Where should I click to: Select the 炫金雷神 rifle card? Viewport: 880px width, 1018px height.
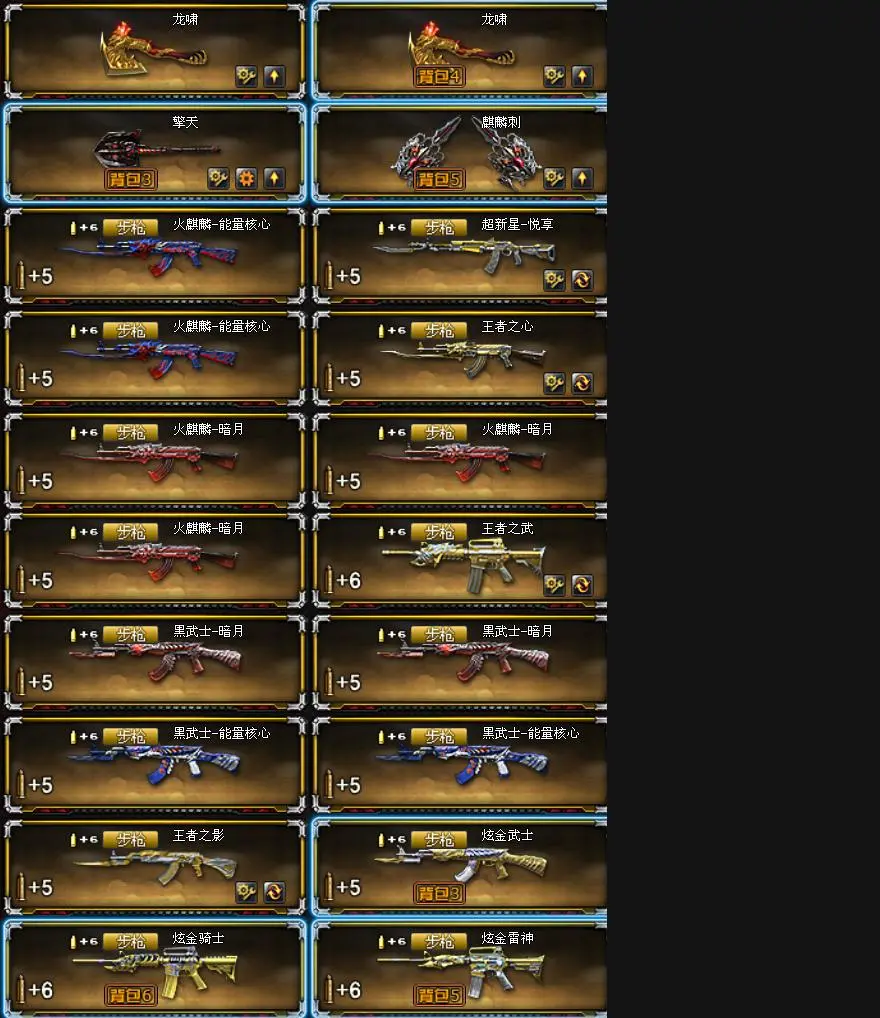pyautogui.click(x=460, y=969)
